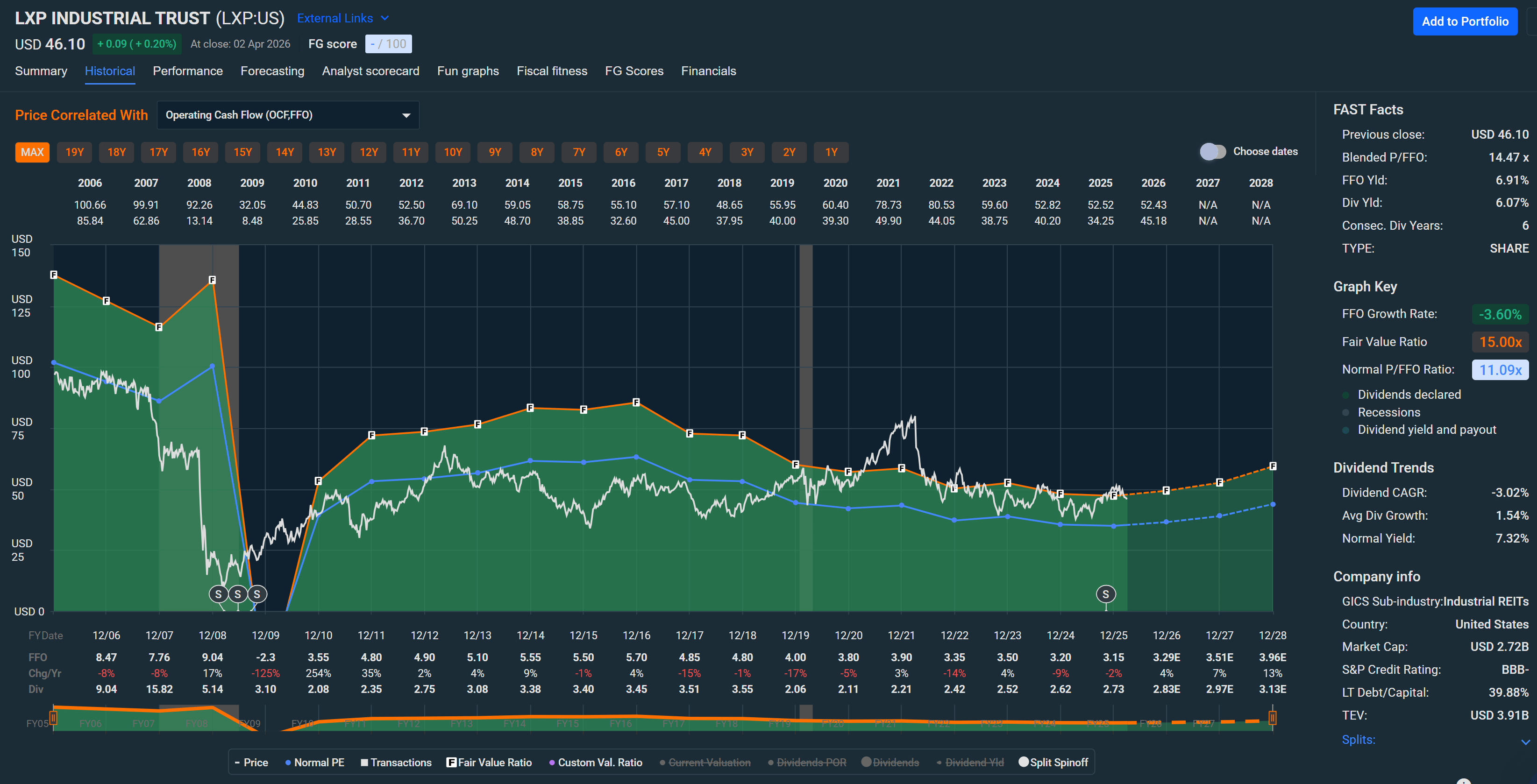Screen dimensions: 1537x784
Task: Select the 1Y time range
Action: (x=831, y=152)
